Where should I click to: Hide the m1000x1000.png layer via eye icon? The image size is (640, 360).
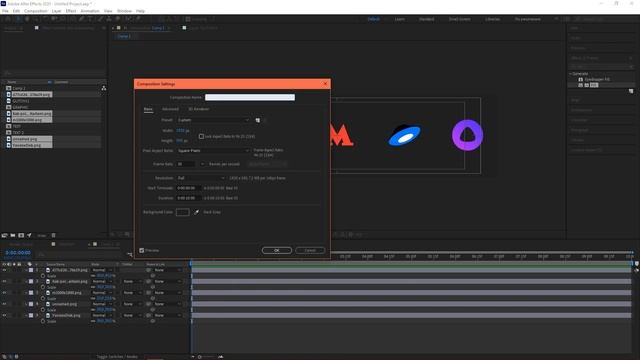4,293
